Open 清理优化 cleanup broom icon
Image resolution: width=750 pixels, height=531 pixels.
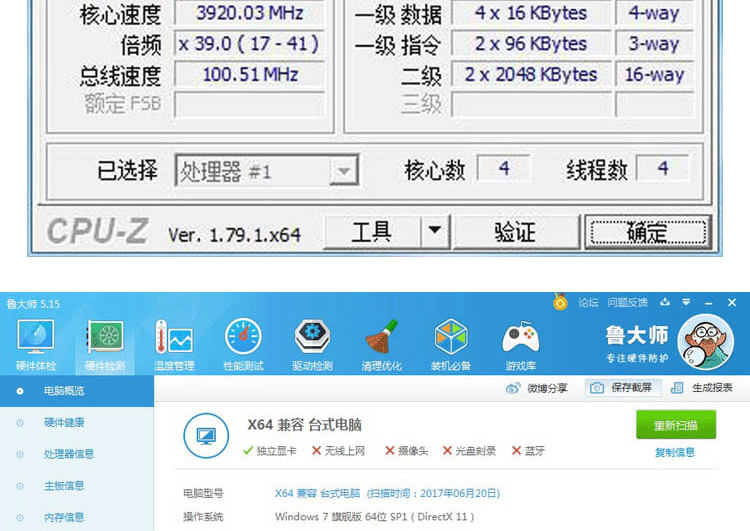(x=382, y=345)
